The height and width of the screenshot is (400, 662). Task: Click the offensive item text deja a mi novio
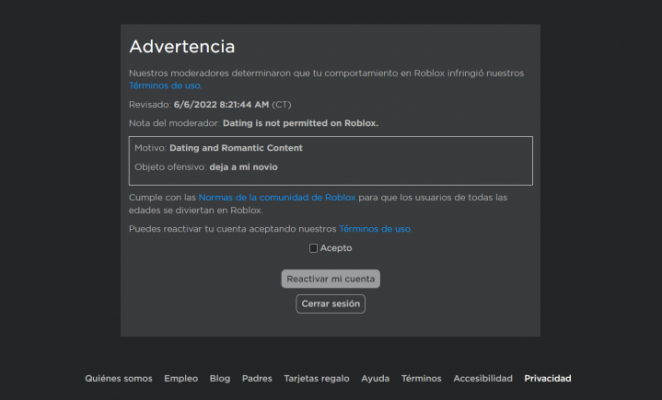[244, 167]
